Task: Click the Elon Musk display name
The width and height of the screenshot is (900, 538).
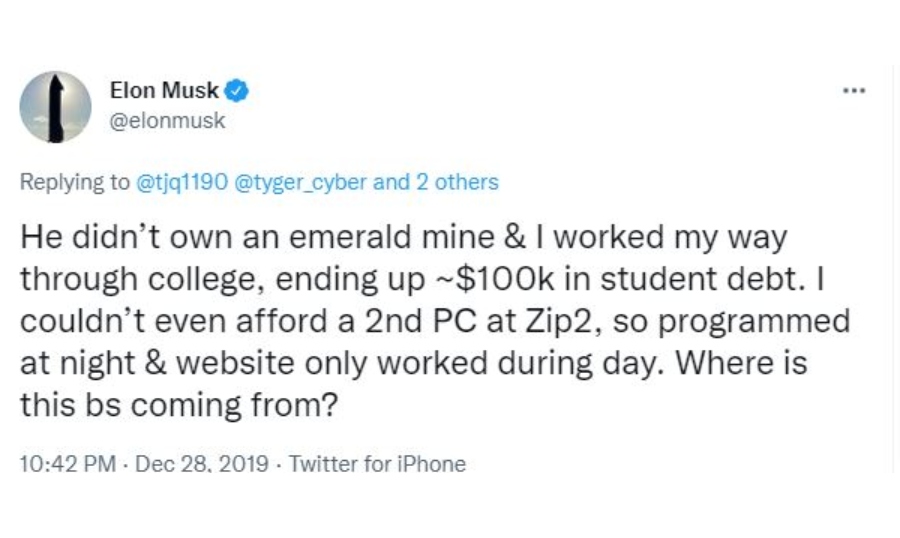Action: click(164, 91)
